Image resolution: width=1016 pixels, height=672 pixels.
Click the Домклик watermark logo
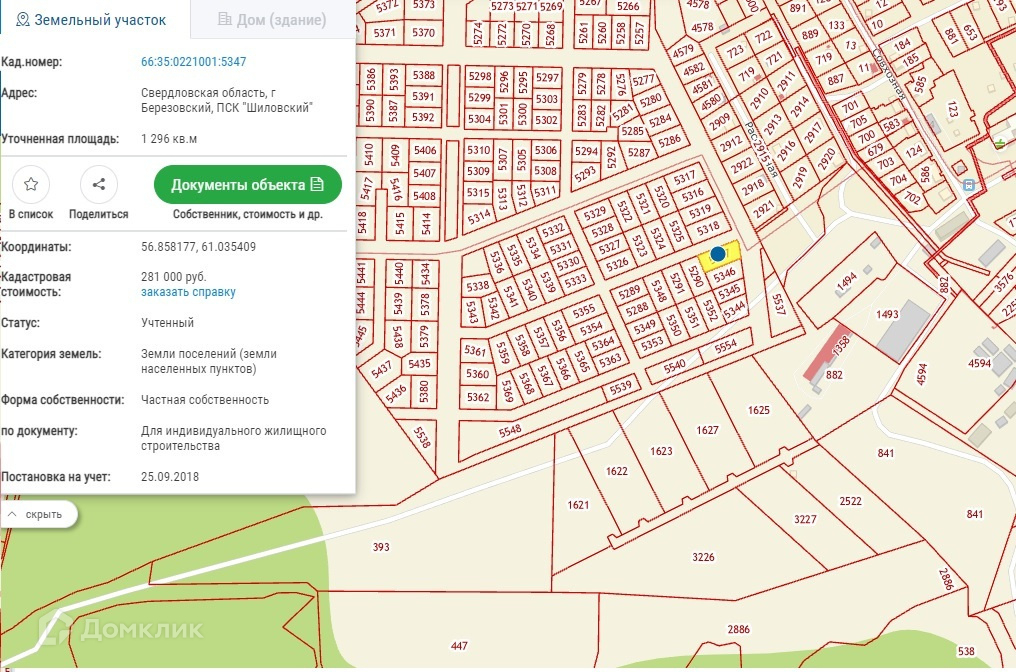(x=122, y=628)
